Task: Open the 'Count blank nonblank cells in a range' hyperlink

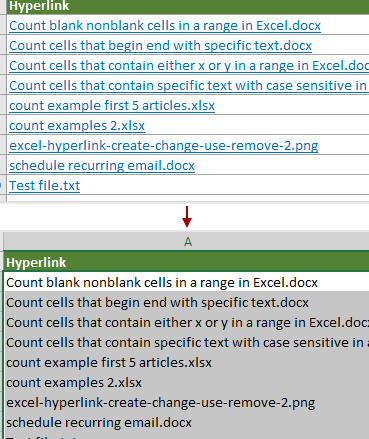Action: click(x=165, y=26)
